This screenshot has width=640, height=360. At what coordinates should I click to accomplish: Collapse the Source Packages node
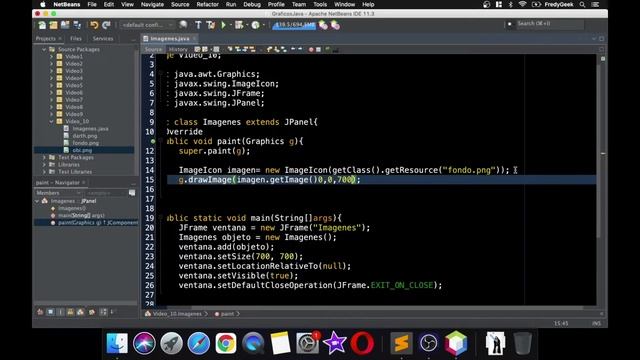click(44, 49)
